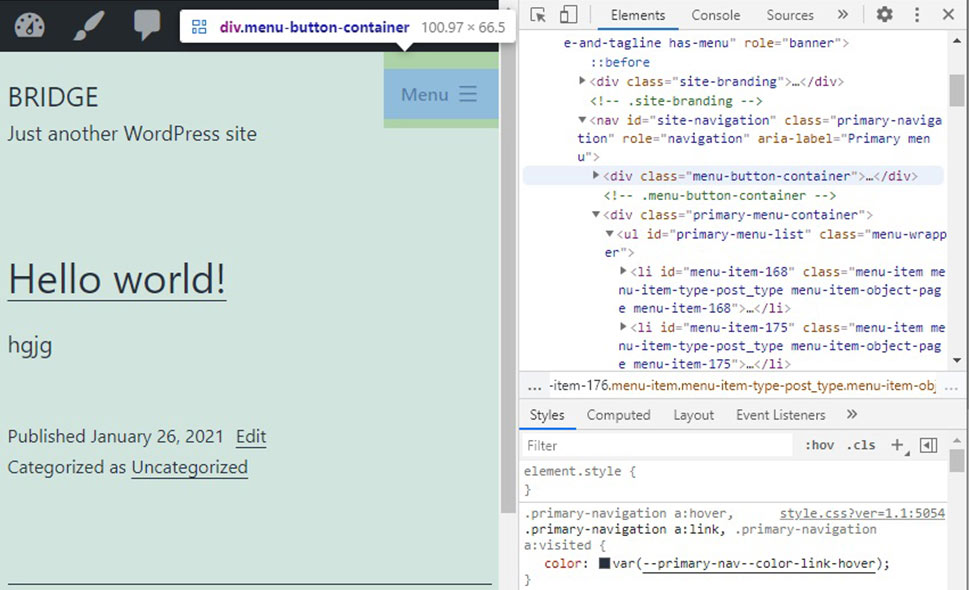969x590 pixels.
Task: Click the webpage vertical scrollbar thumb
Action: tap(508, 278)
